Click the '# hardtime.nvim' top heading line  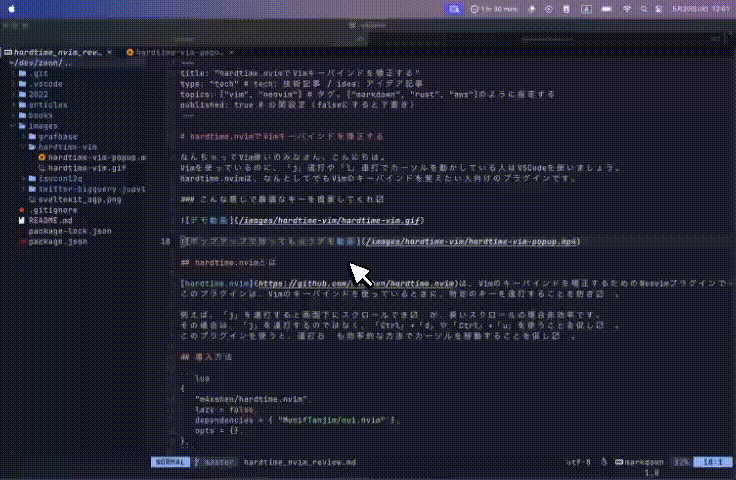pyautogui.click(x=282, y=137)
